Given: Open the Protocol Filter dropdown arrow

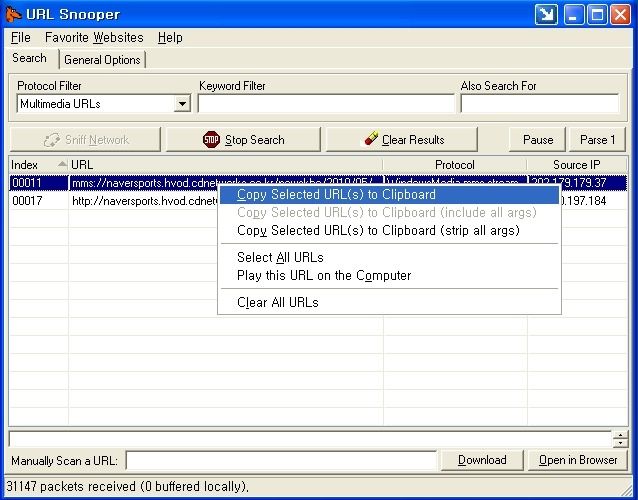Looking at the screenshot, I should tap(182, 104).
